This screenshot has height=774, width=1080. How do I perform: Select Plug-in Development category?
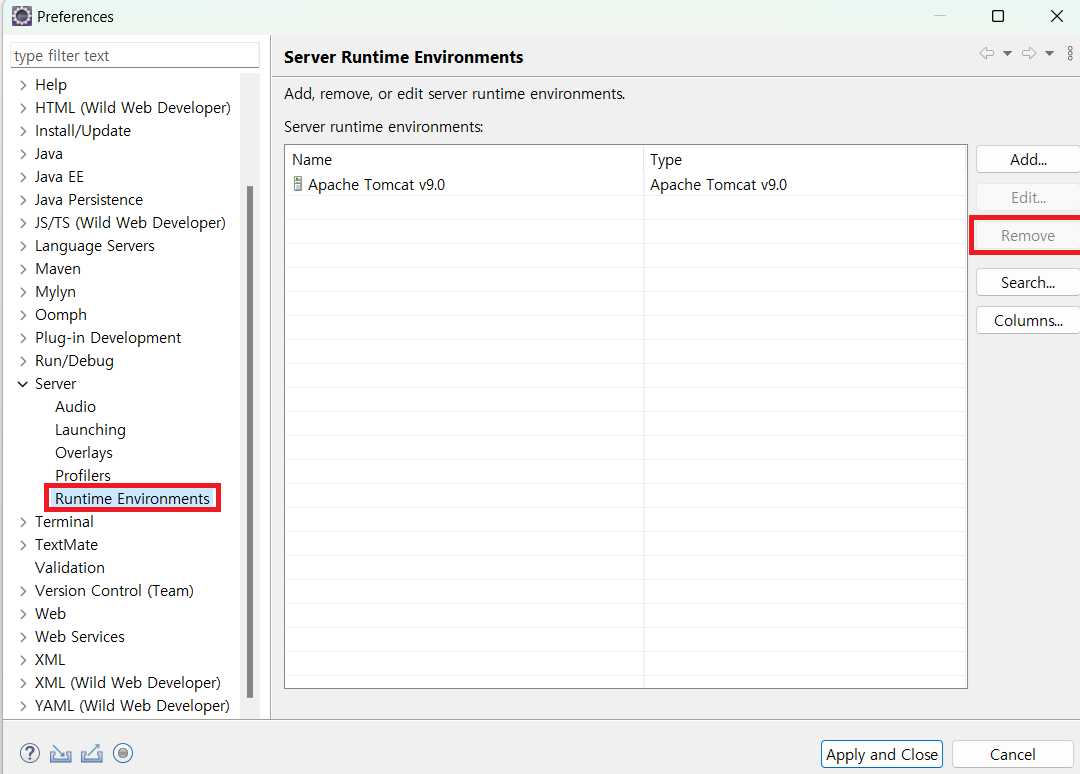pos(107,337)
